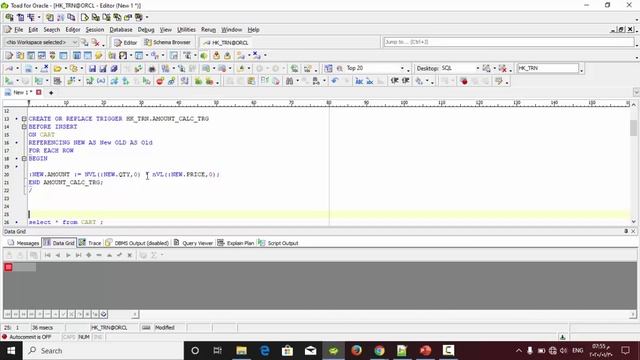The image size is (640, 360).
Task: Open the Database menu
Action: tap(121, 30)
